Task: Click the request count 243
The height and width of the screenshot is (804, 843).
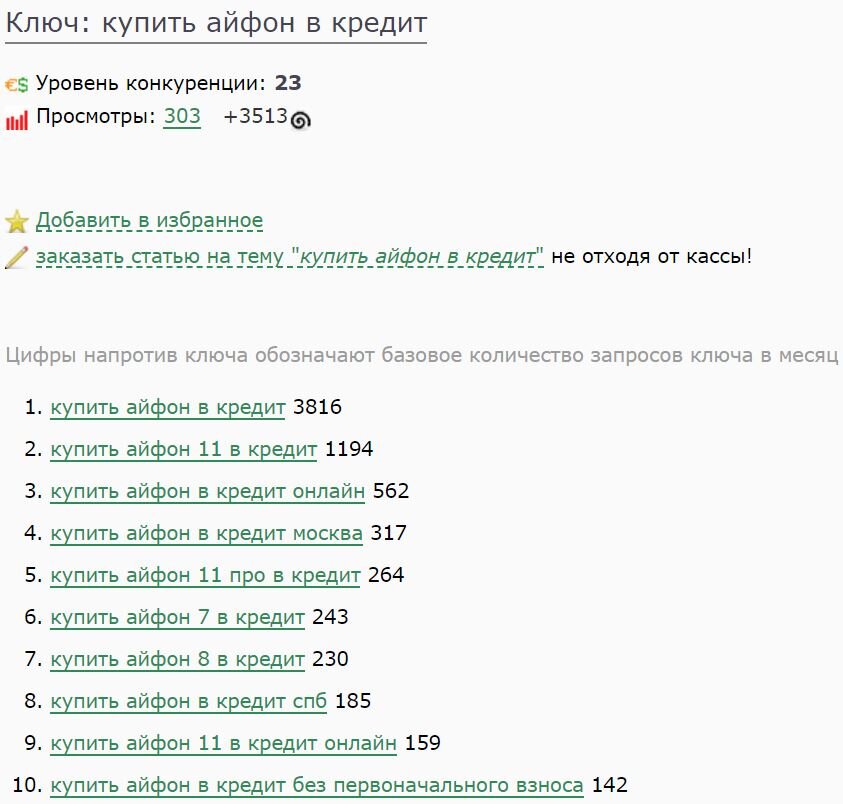Action: (330, 617)
